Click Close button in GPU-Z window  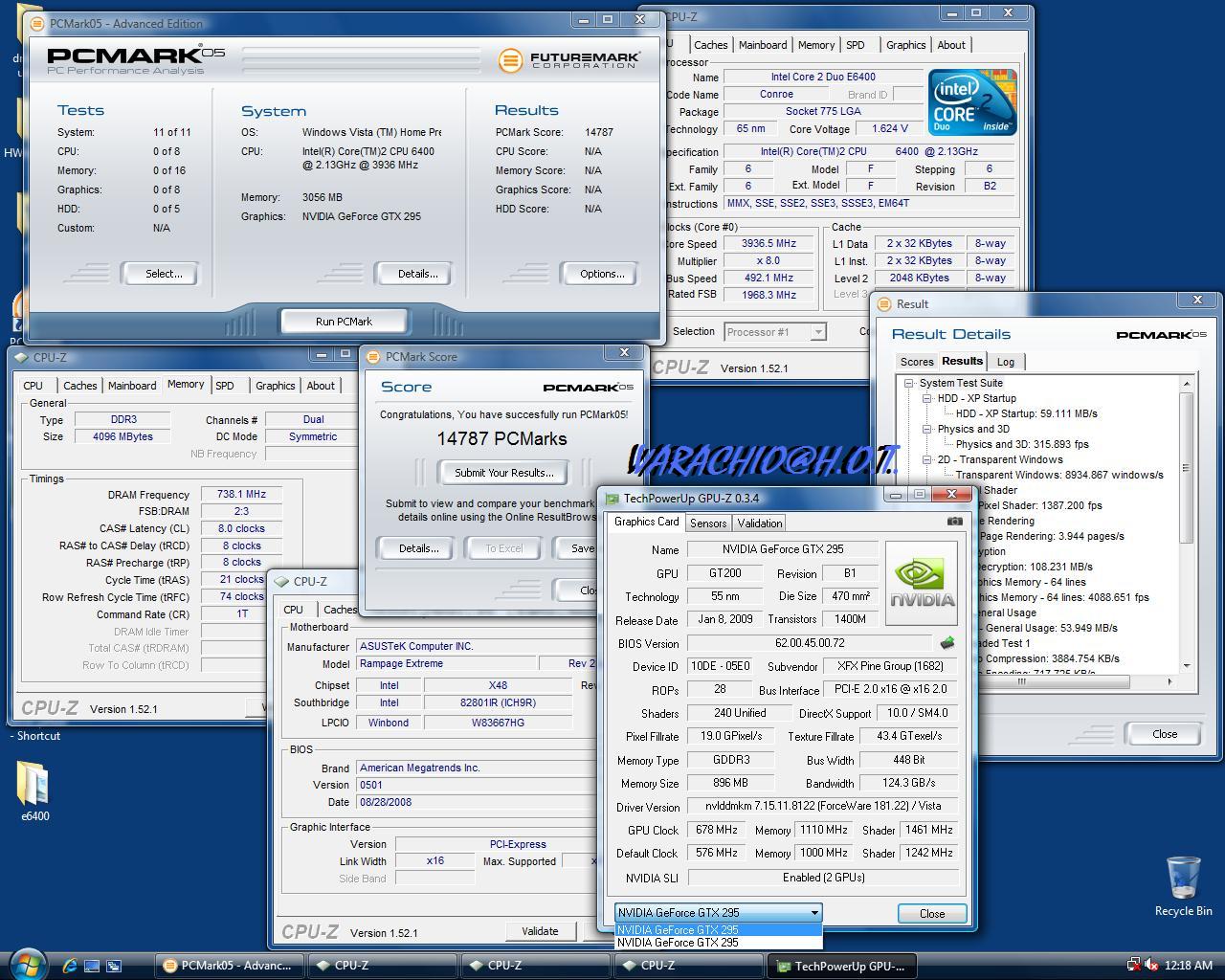pos(932,914)
